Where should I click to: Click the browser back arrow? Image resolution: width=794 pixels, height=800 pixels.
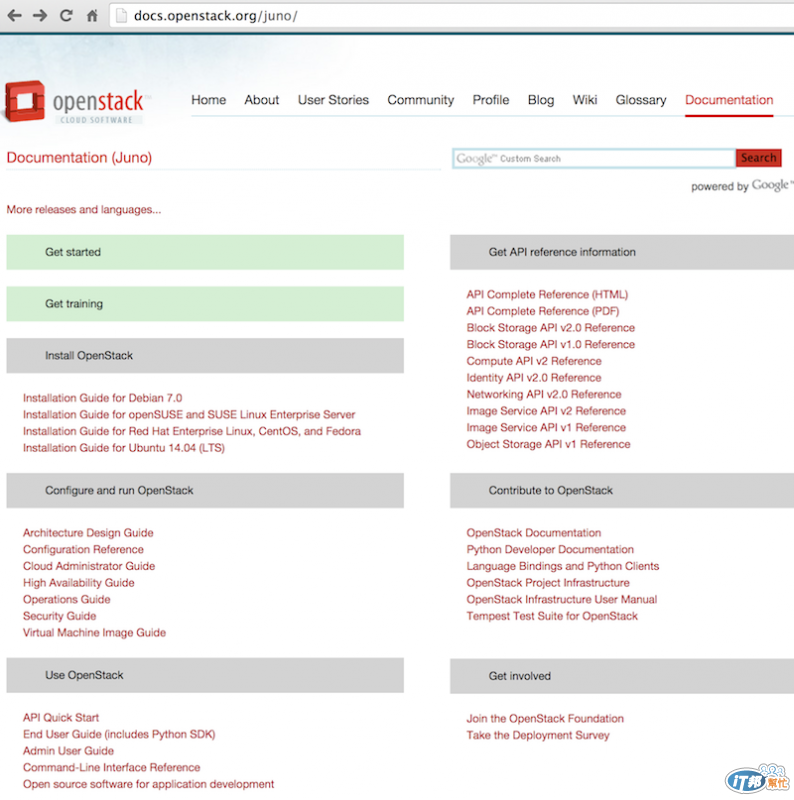(x=14, y=16)
